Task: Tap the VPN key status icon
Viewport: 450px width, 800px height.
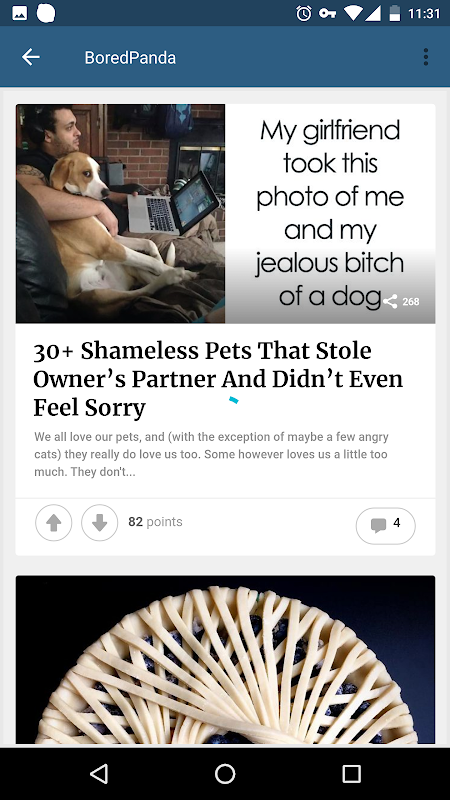Action: 327,13
